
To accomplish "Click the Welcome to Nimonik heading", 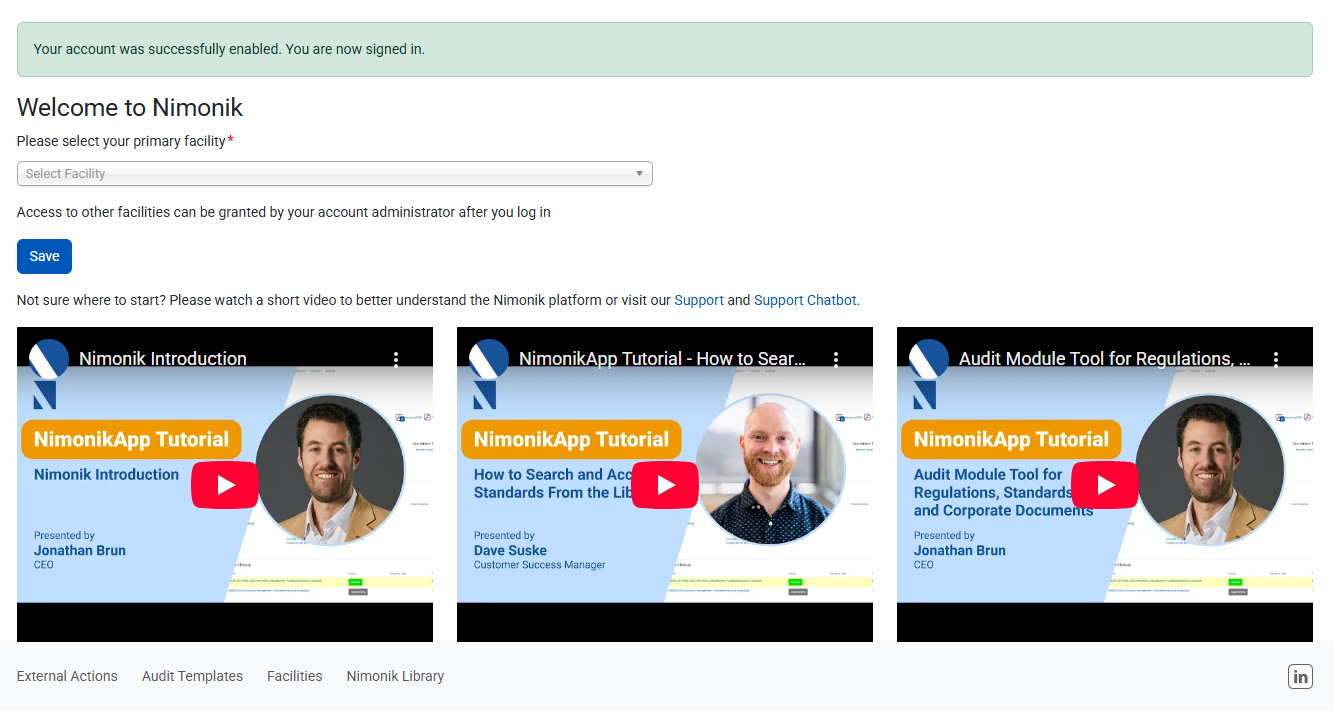I will point(130,108).
